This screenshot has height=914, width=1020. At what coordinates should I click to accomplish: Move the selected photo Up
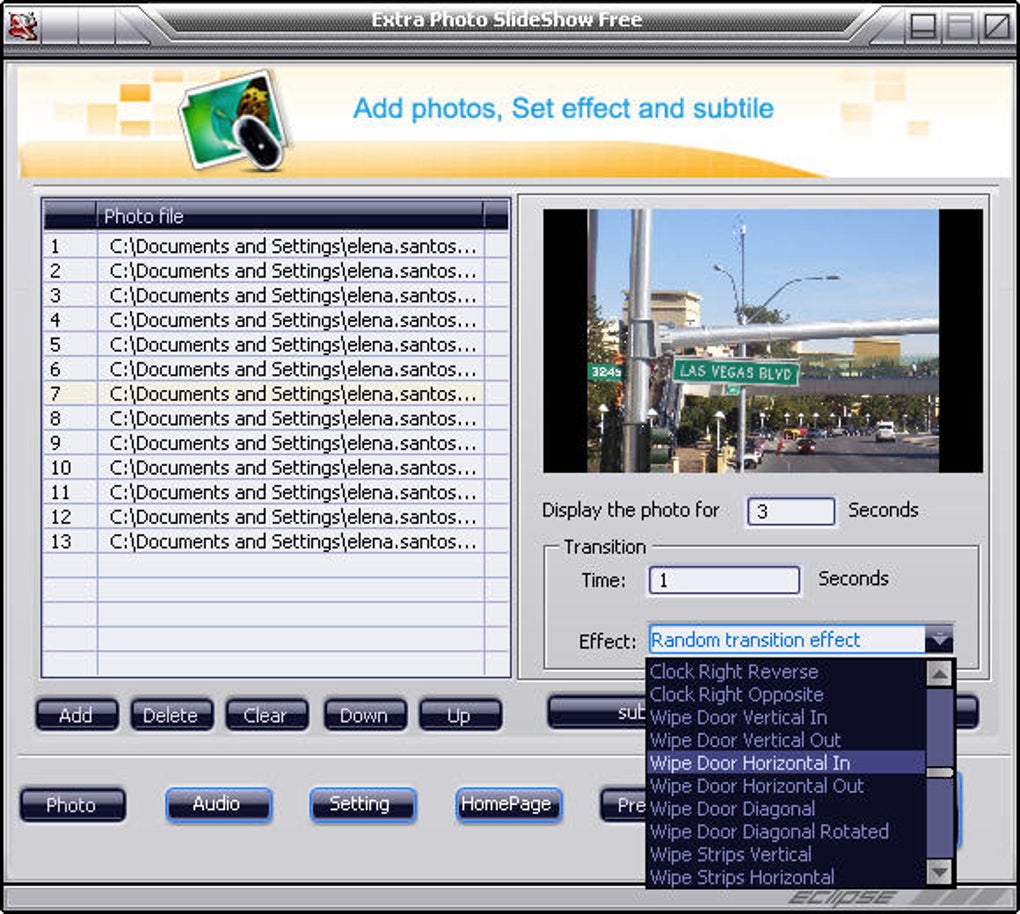pos(460,715)
